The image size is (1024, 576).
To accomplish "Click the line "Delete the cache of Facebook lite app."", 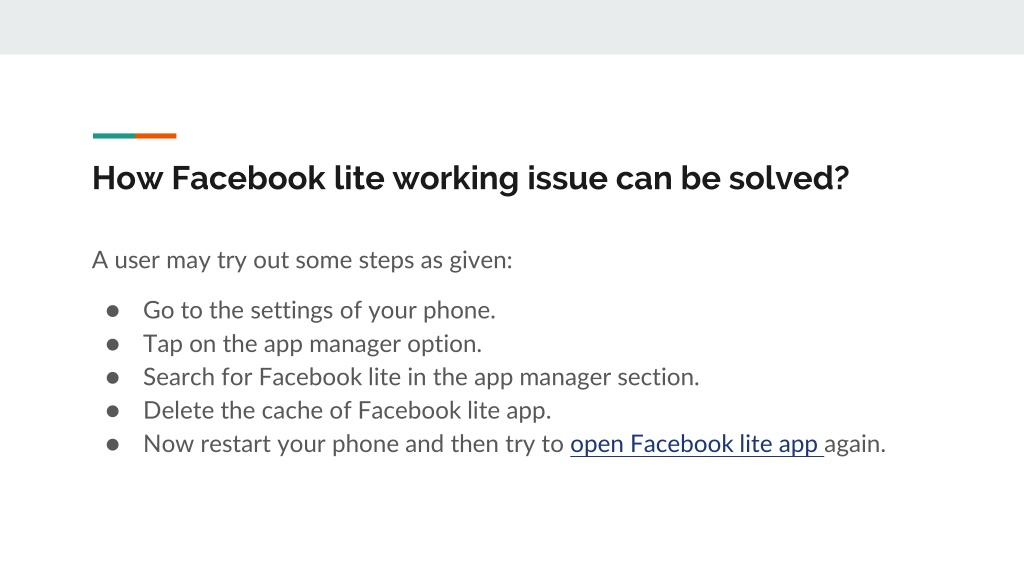I will click(x=347, y=410).
